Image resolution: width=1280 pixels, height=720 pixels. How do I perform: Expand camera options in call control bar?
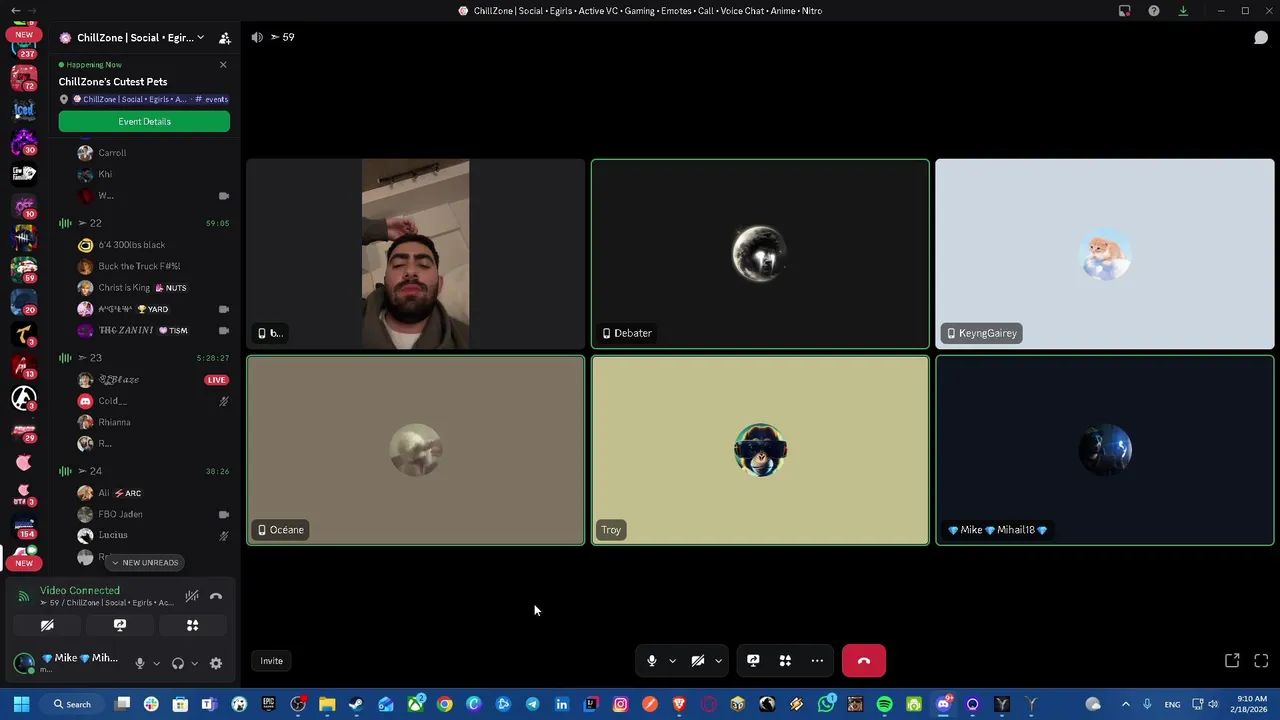tap(718, 661)
